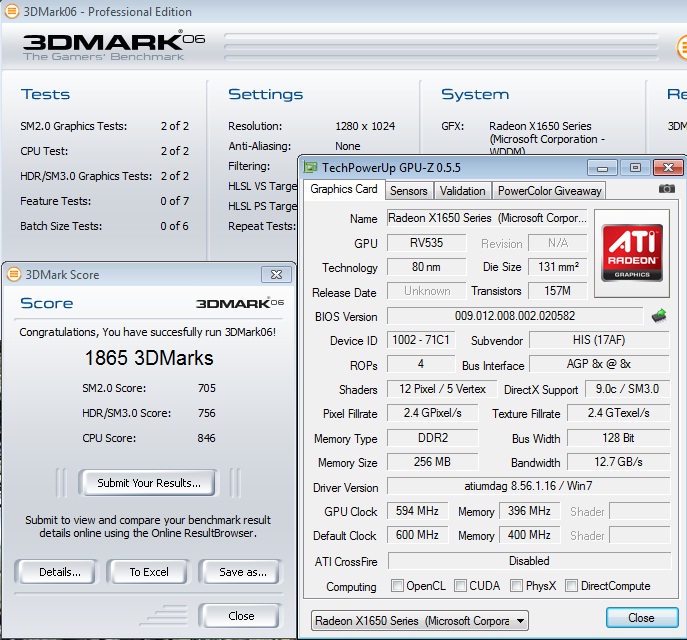
Task: Click the Bus Width 128 Bit field
Action: [619, 438]
